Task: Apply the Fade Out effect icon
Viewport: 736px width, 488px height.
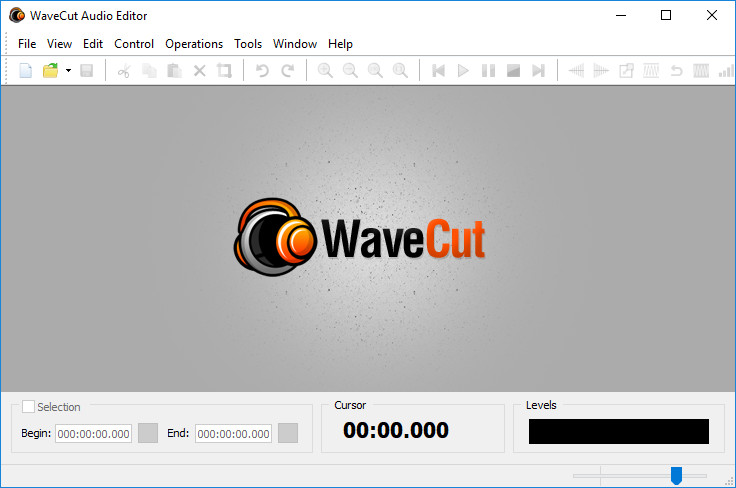Action: [601, 71]
